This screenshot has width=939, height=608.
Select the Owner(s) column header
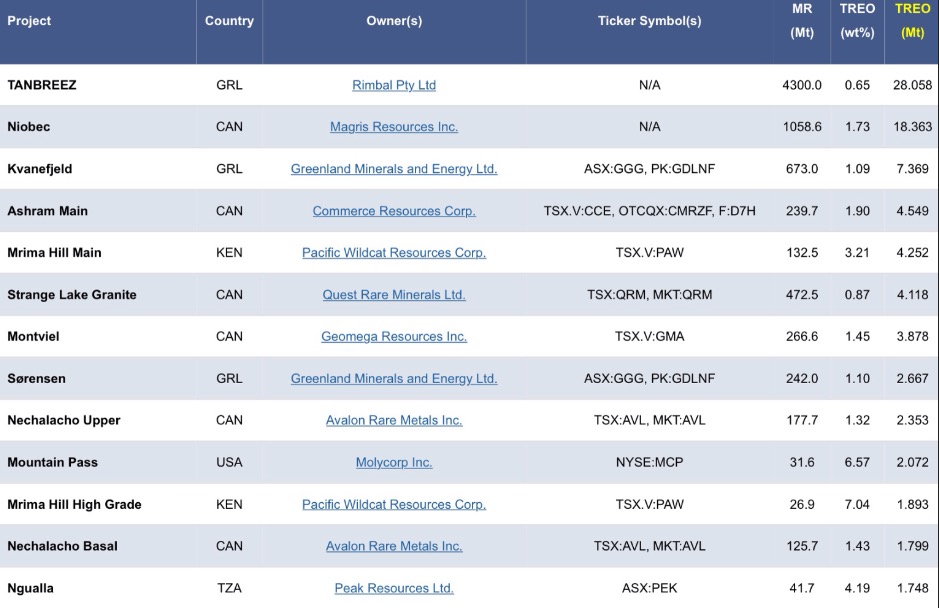(x=394, y=21)
